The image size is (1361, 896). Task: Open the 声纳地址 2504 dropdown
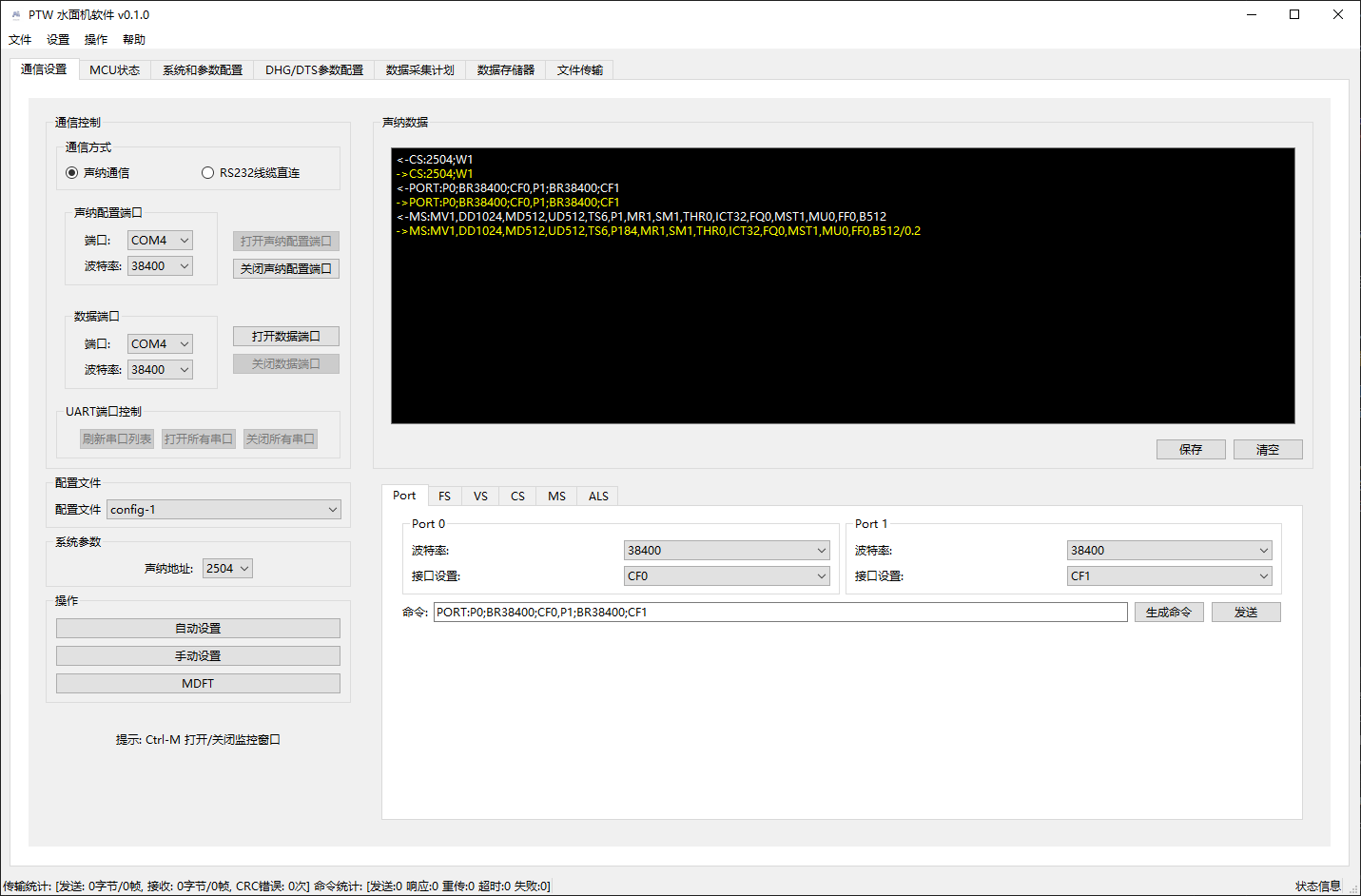tap(228, 569)
